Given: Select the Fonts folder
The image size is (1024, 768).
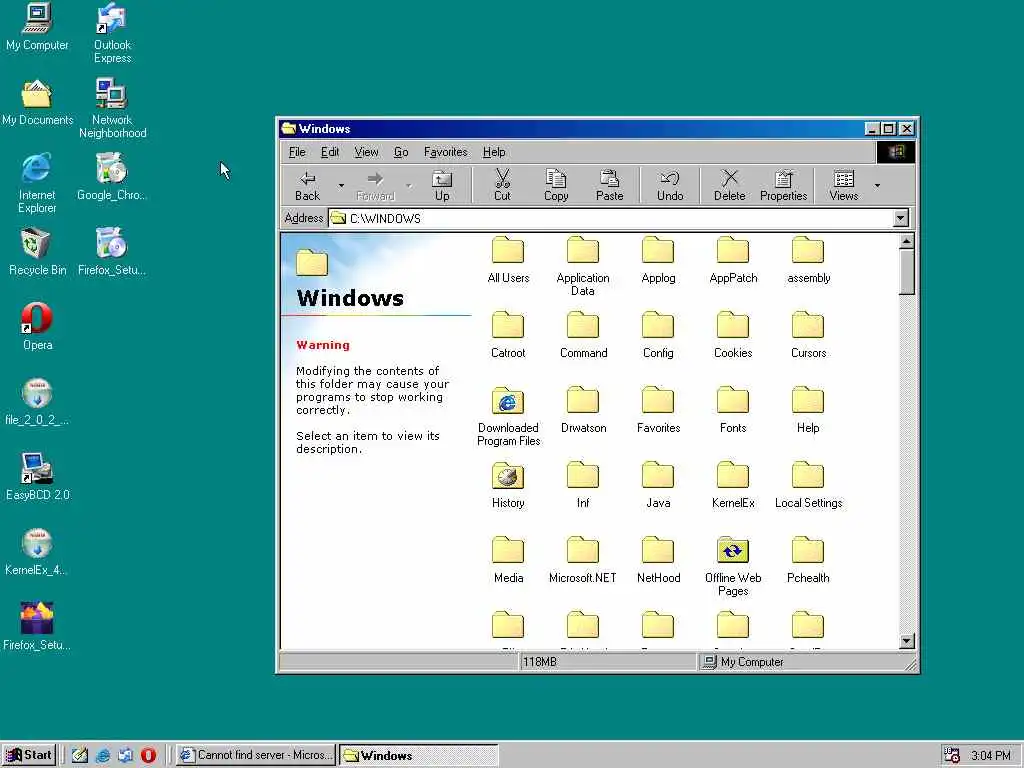Looking at the screenshot, I should (x=733, y=410).
